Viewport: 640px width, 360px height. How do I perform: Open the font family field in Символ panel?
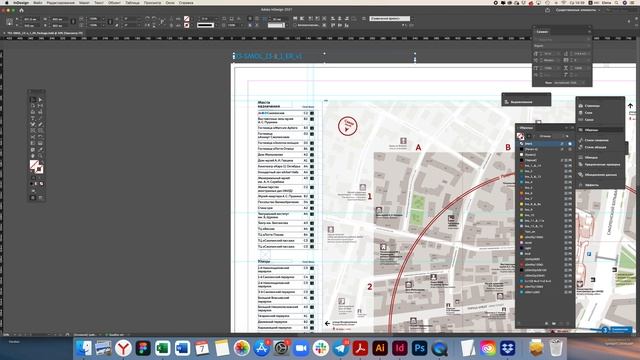[561, 40]
